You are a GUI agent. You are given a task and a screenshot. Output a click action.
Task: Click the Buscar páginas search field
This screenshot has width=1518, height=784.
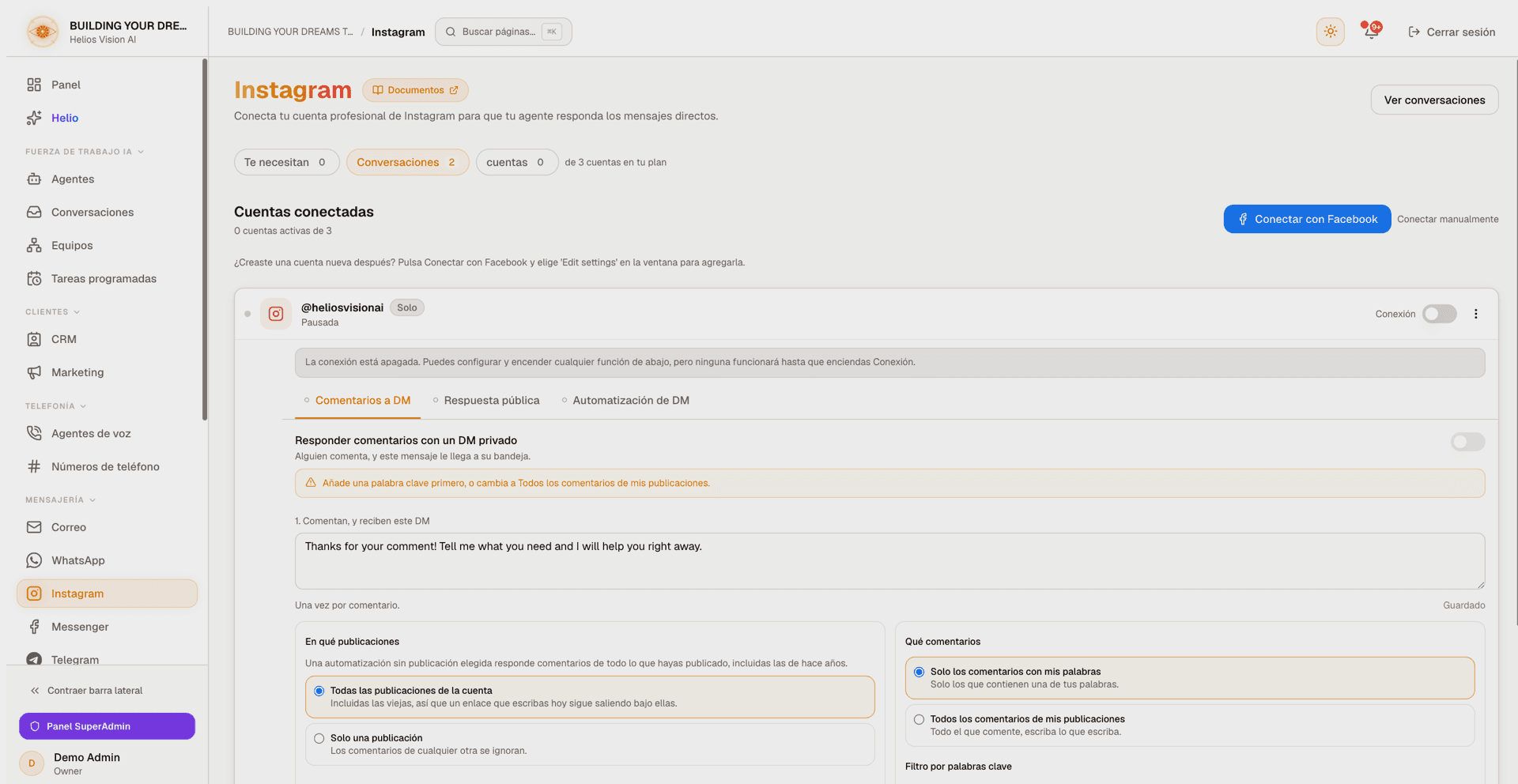pos(504,32)
